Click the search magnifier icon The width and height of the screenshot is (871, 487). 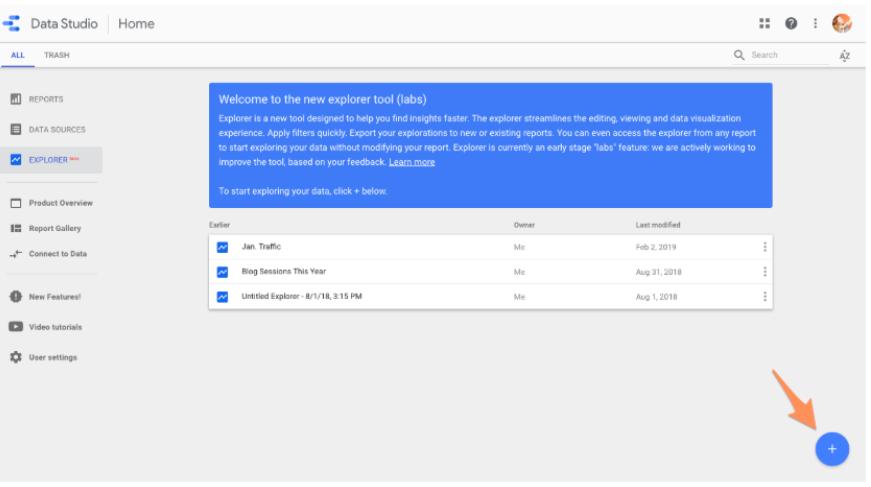click(739, 55)
